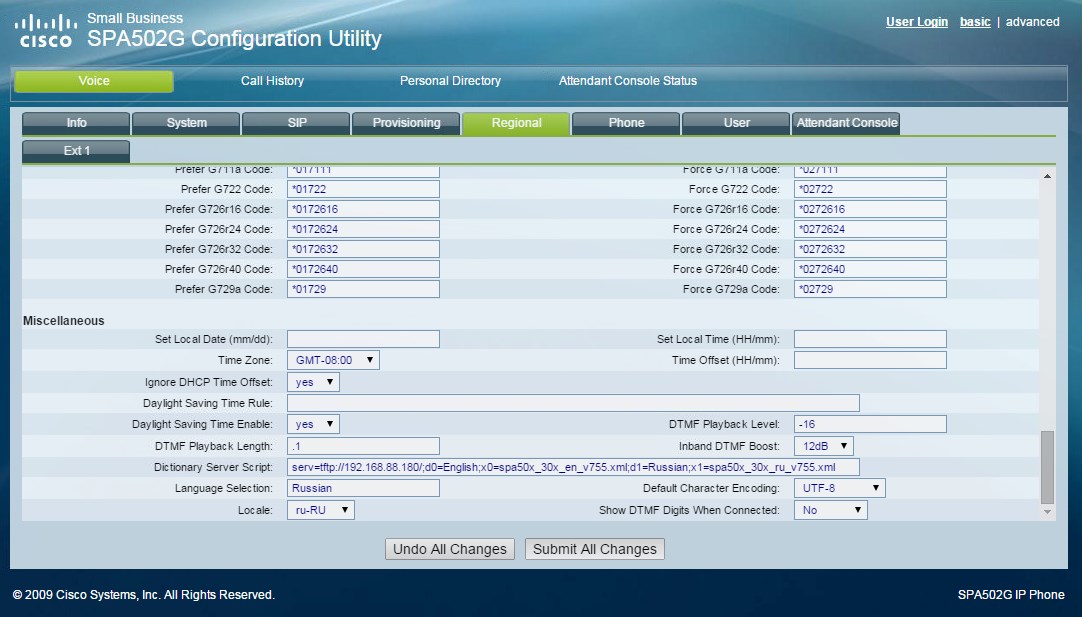Click Prefer G726r24 Code field

pos(363,229)
